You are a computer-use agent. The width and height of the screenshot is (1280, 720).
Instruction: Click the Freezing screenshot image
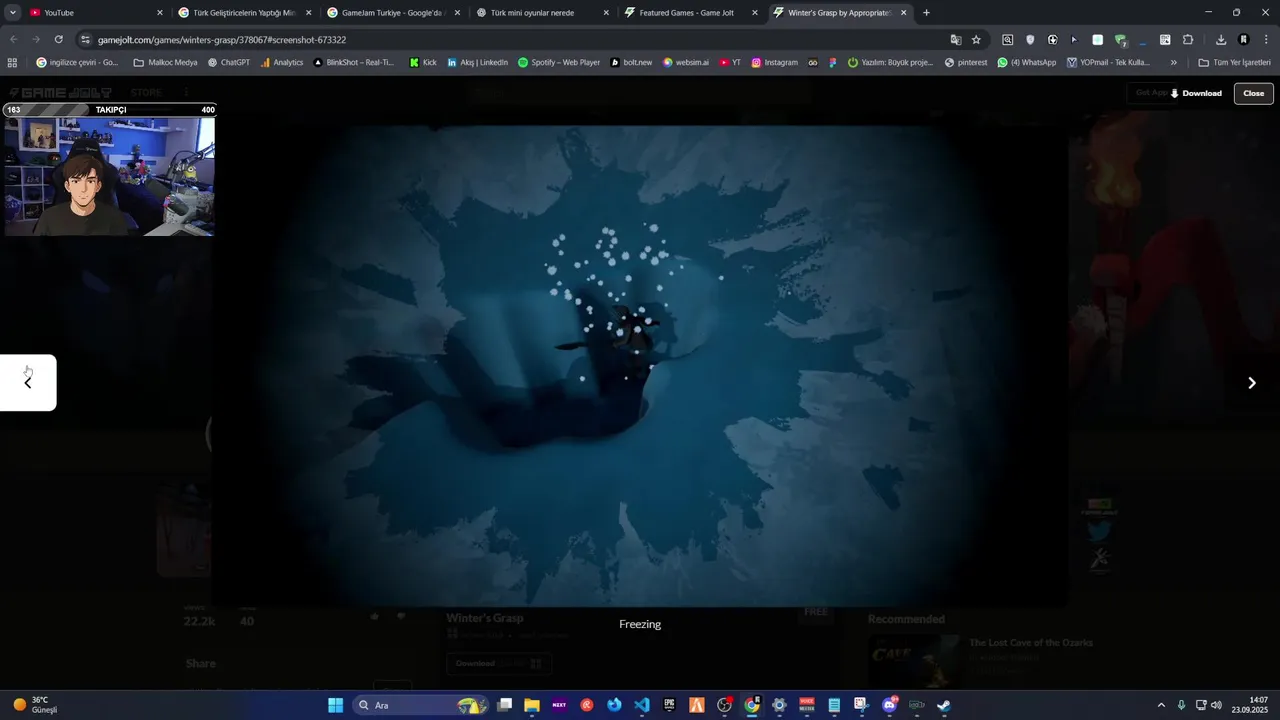(640, 365)
